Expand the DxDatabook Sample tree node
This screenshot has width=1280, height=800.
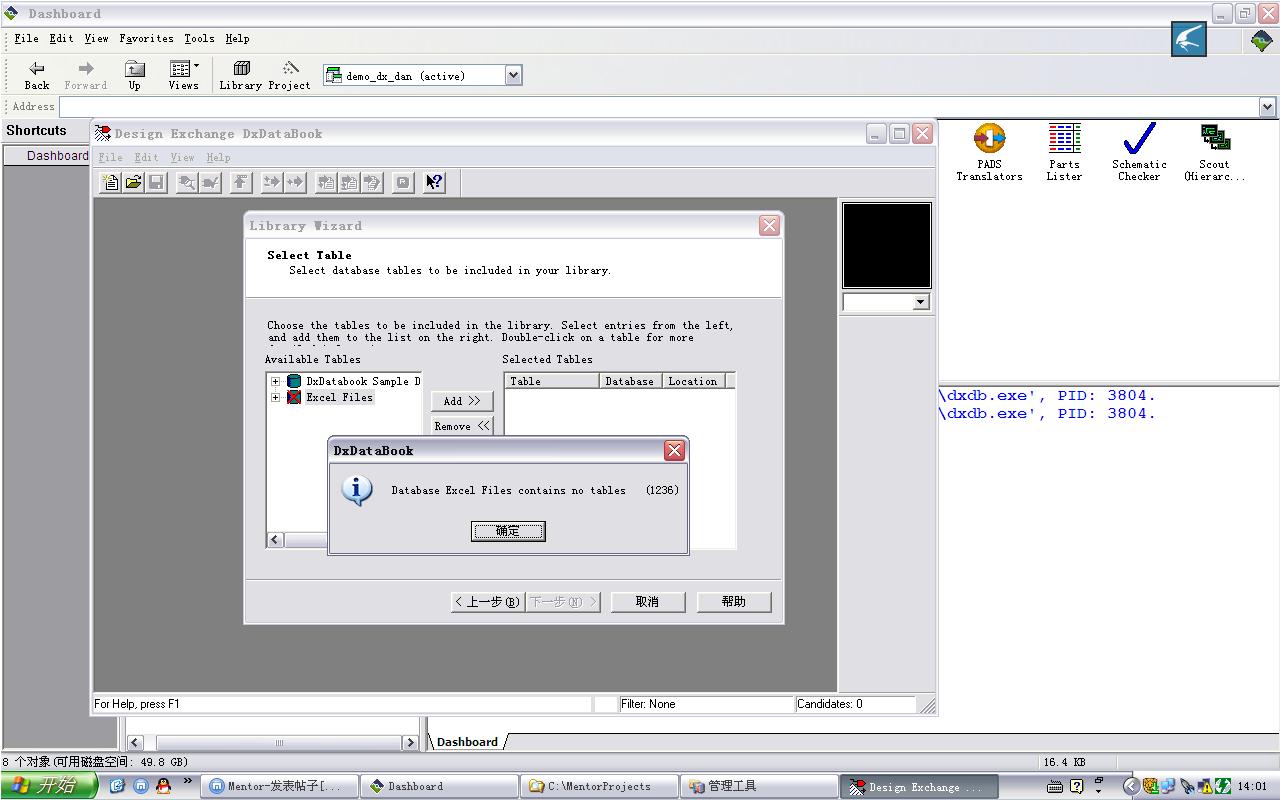pyautogui.click(x=276, y=381)
